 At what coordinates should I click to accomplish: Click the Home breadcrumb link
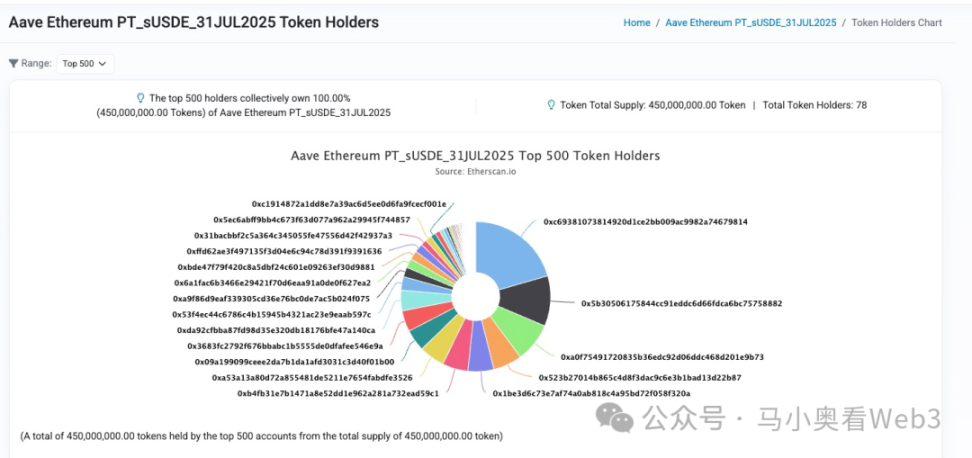click(637, 23)
